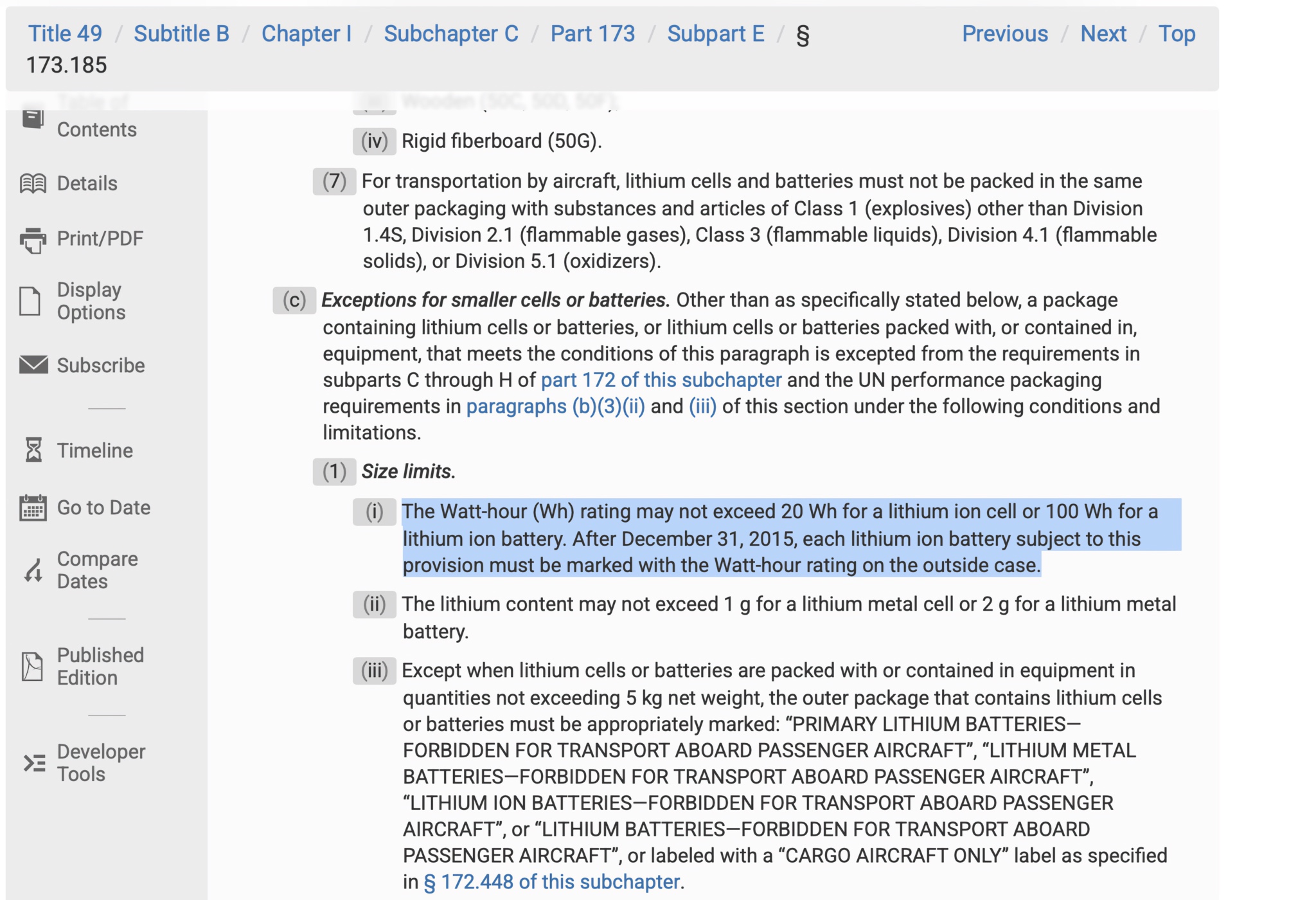
Task: Open the Table of Contents icon
Action: pos(33,118)
